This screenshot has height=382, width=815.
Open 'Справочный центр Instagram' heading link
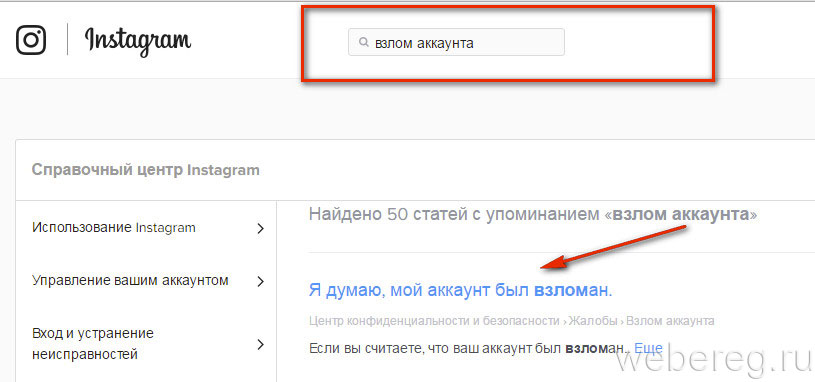pos(146,170)
